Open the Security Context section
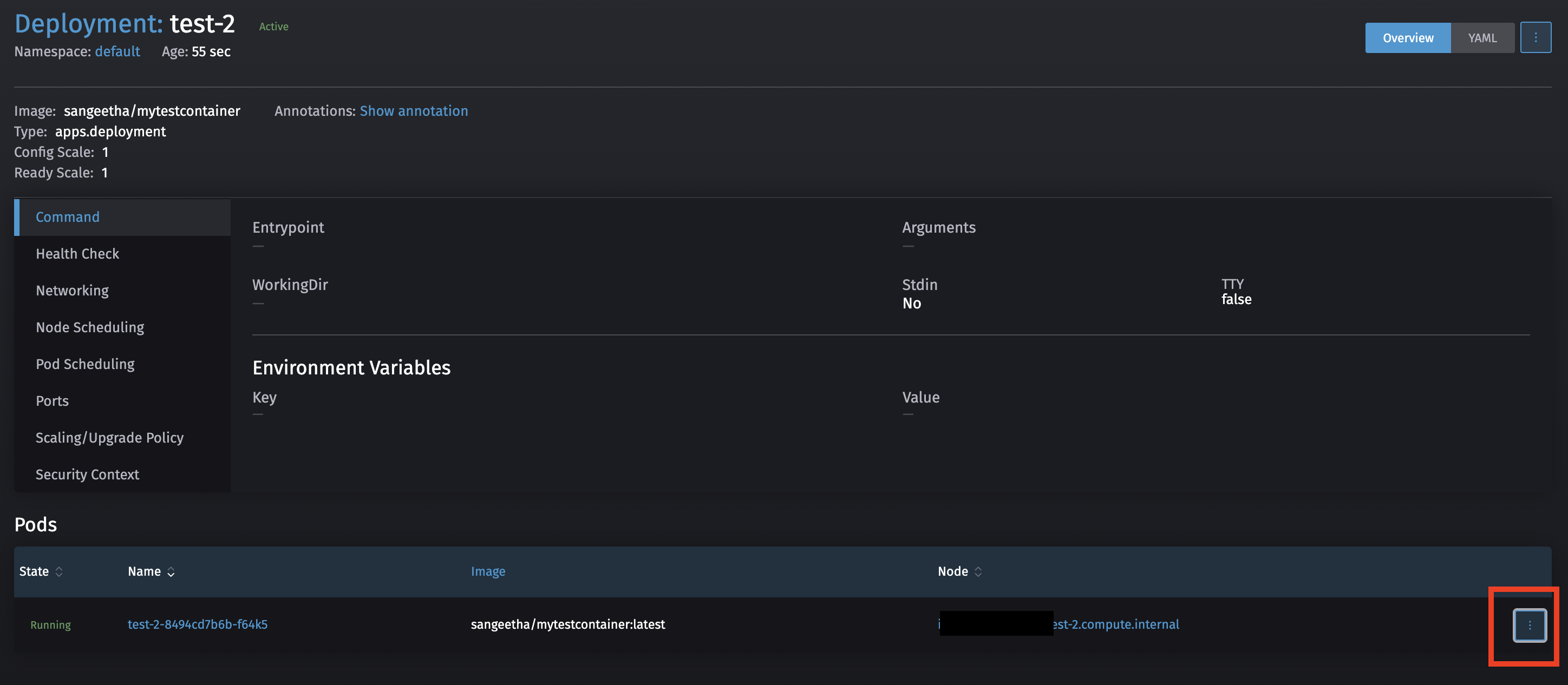Screen dimensions: 1568x685 click(122, 475)
